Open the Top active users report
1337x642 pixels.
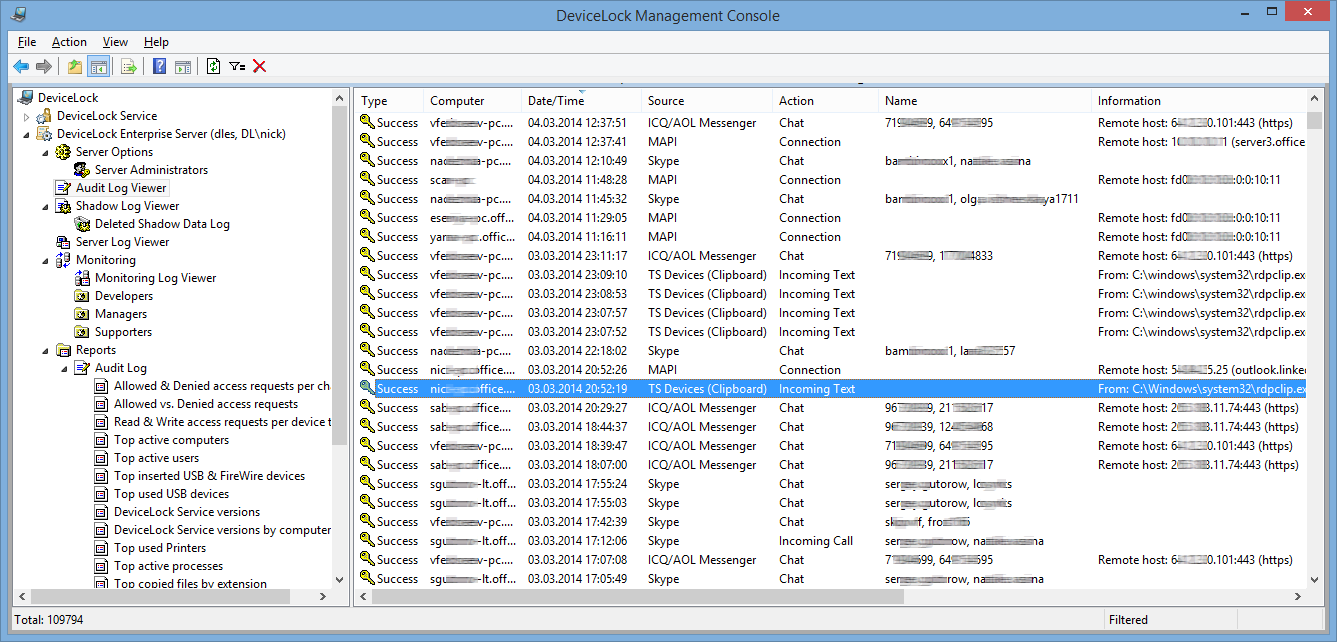(x=156, y=458)
